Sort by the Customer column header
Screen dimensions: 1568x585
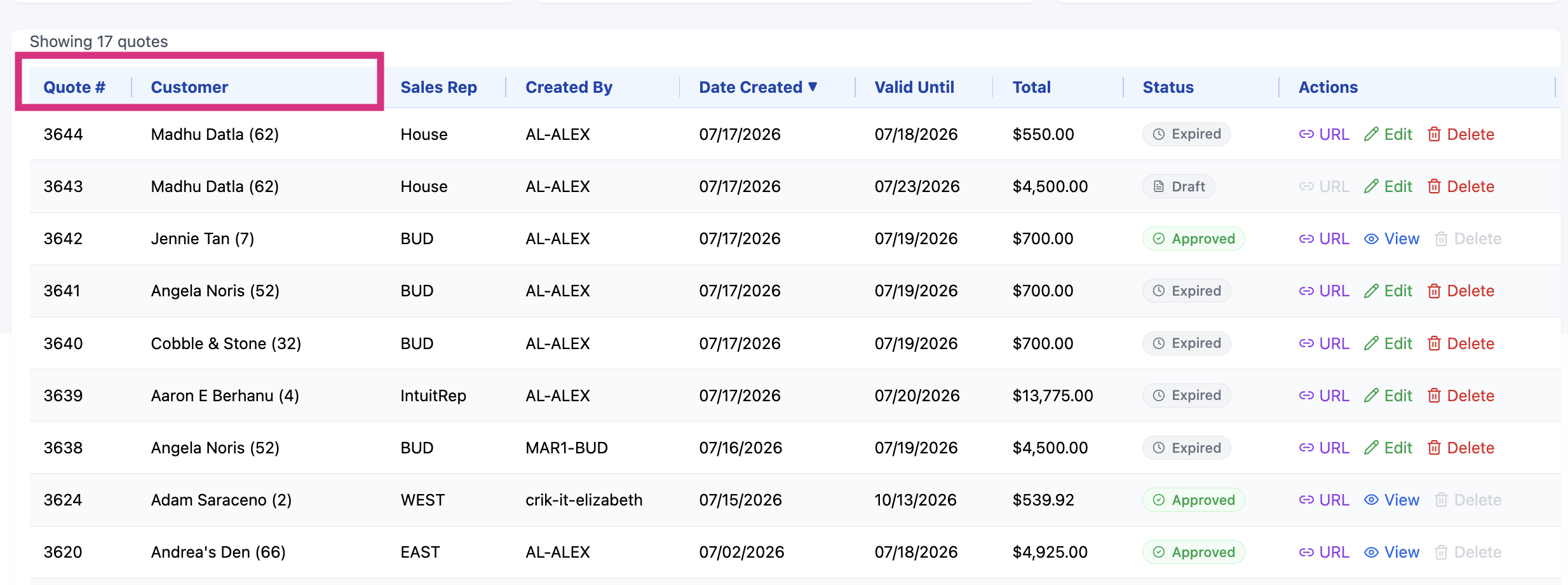pyautogui.click(x=189, y=87)
